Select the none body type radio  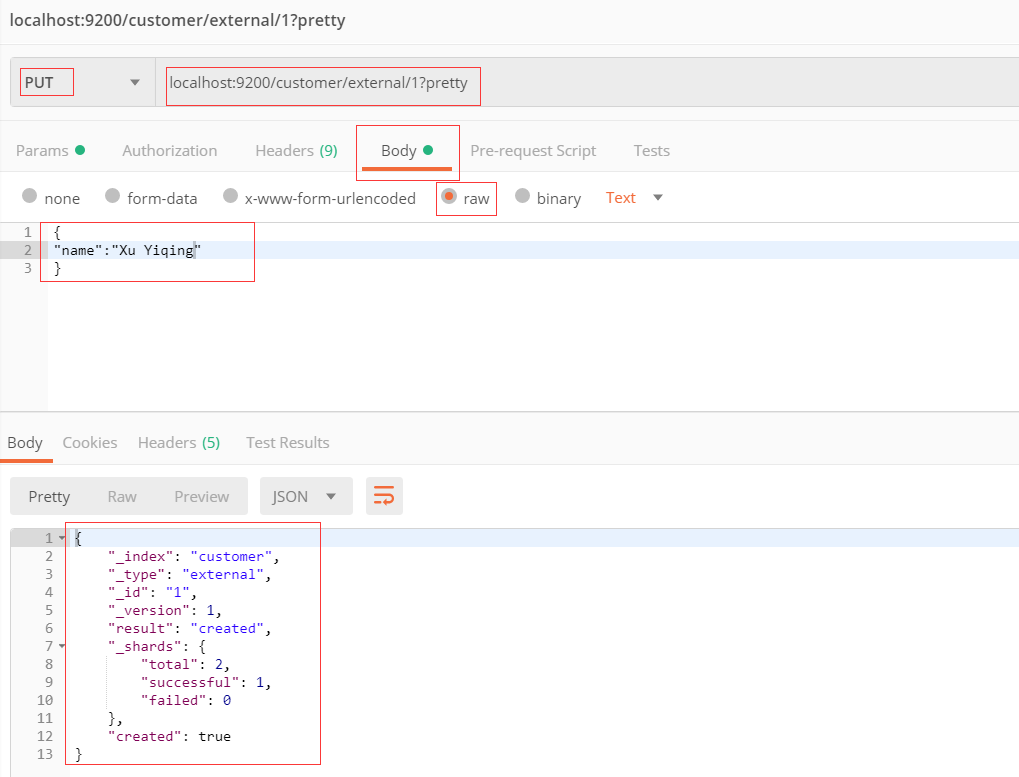(29, 196)
